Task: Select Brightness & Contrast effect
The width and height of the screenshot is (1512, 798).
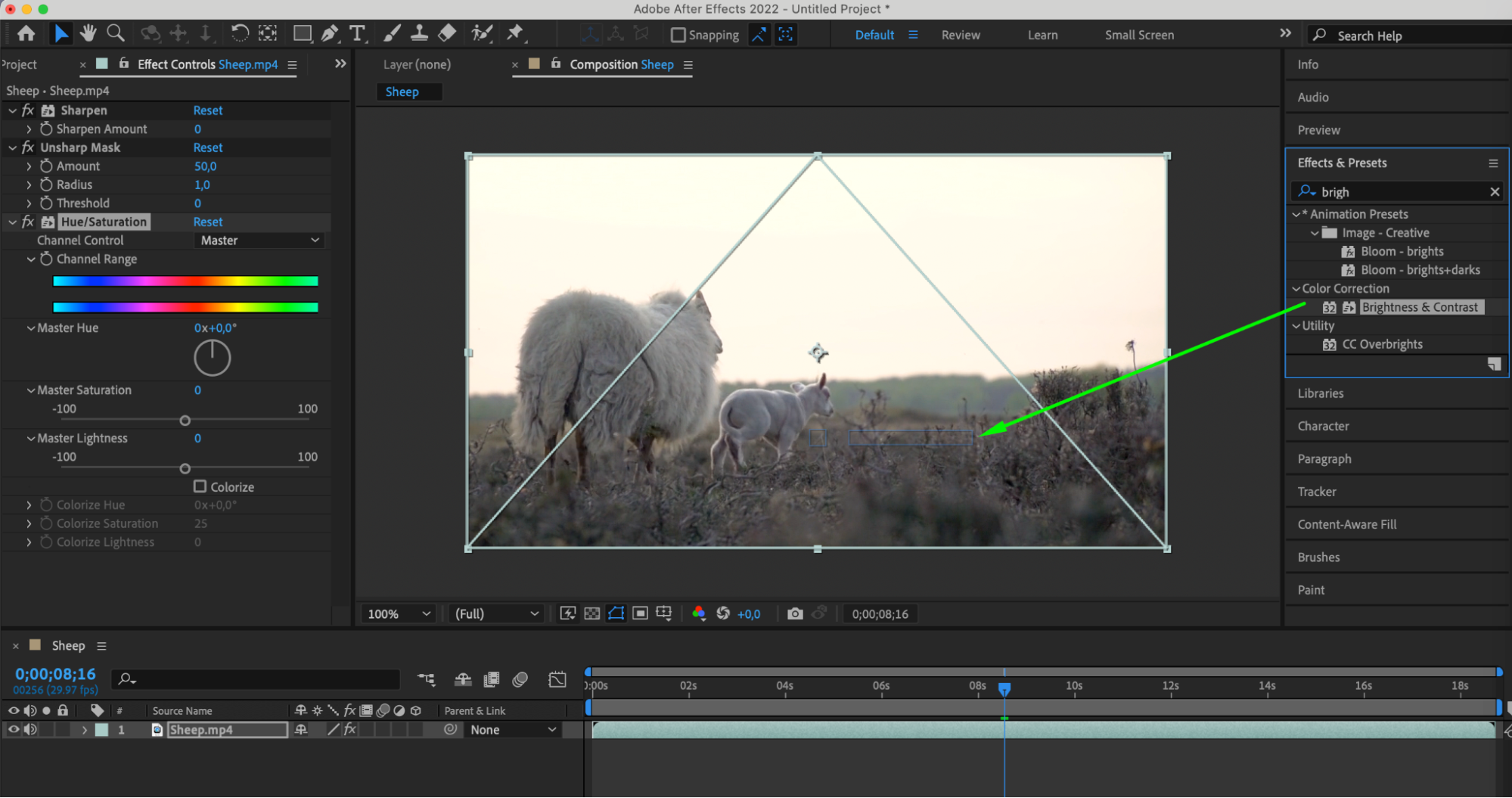Action: [1419, 307]
